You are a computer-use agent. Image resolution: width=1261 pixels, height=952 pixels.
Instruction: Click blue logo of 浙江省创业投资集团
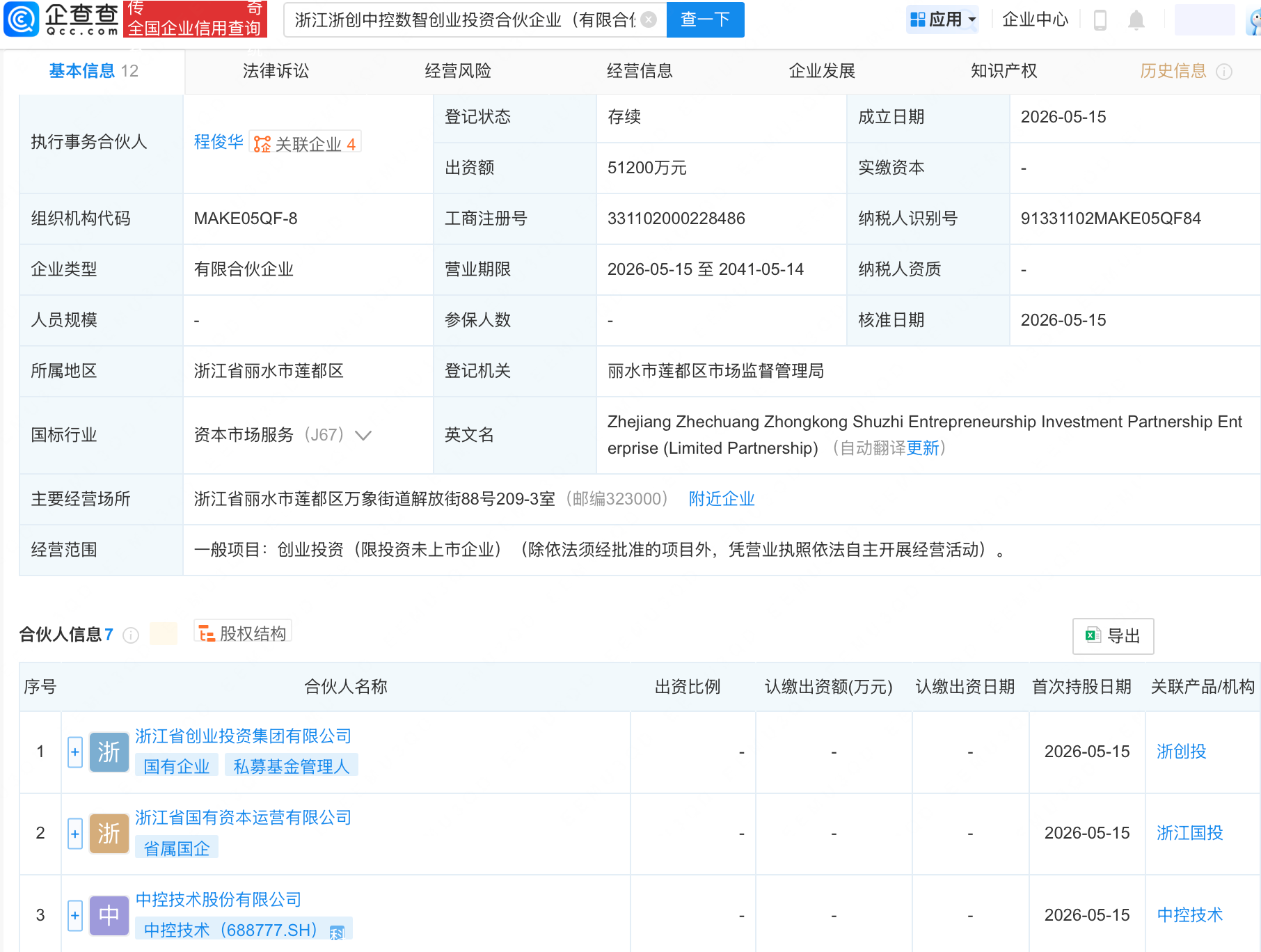click(x=109, y=752)
